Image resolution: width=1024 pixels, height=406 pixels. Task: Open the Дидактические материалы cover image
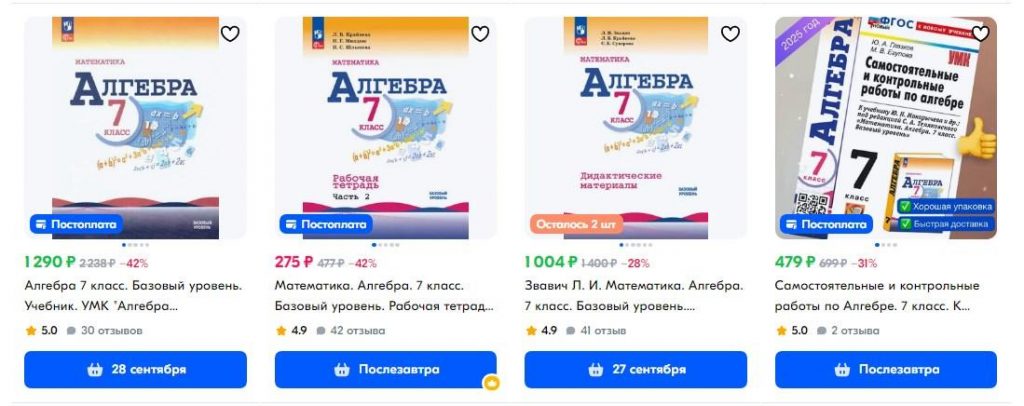[x=635, y=128]
